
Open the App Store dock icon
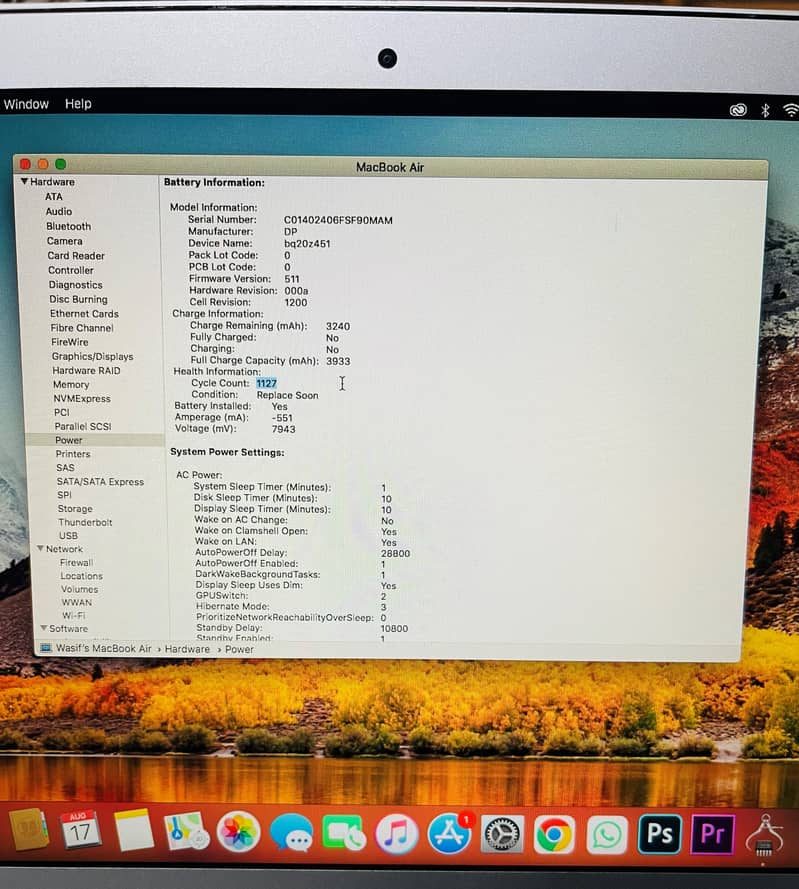tap(449, 833)
